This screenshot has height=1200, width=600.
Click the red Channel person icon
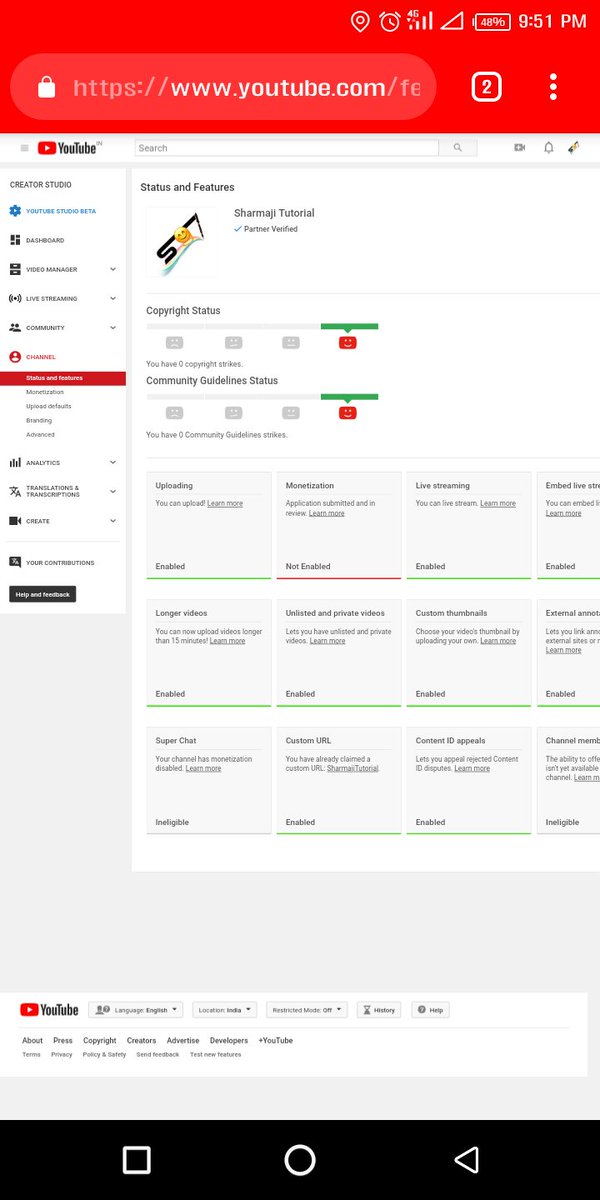(15, 357)
